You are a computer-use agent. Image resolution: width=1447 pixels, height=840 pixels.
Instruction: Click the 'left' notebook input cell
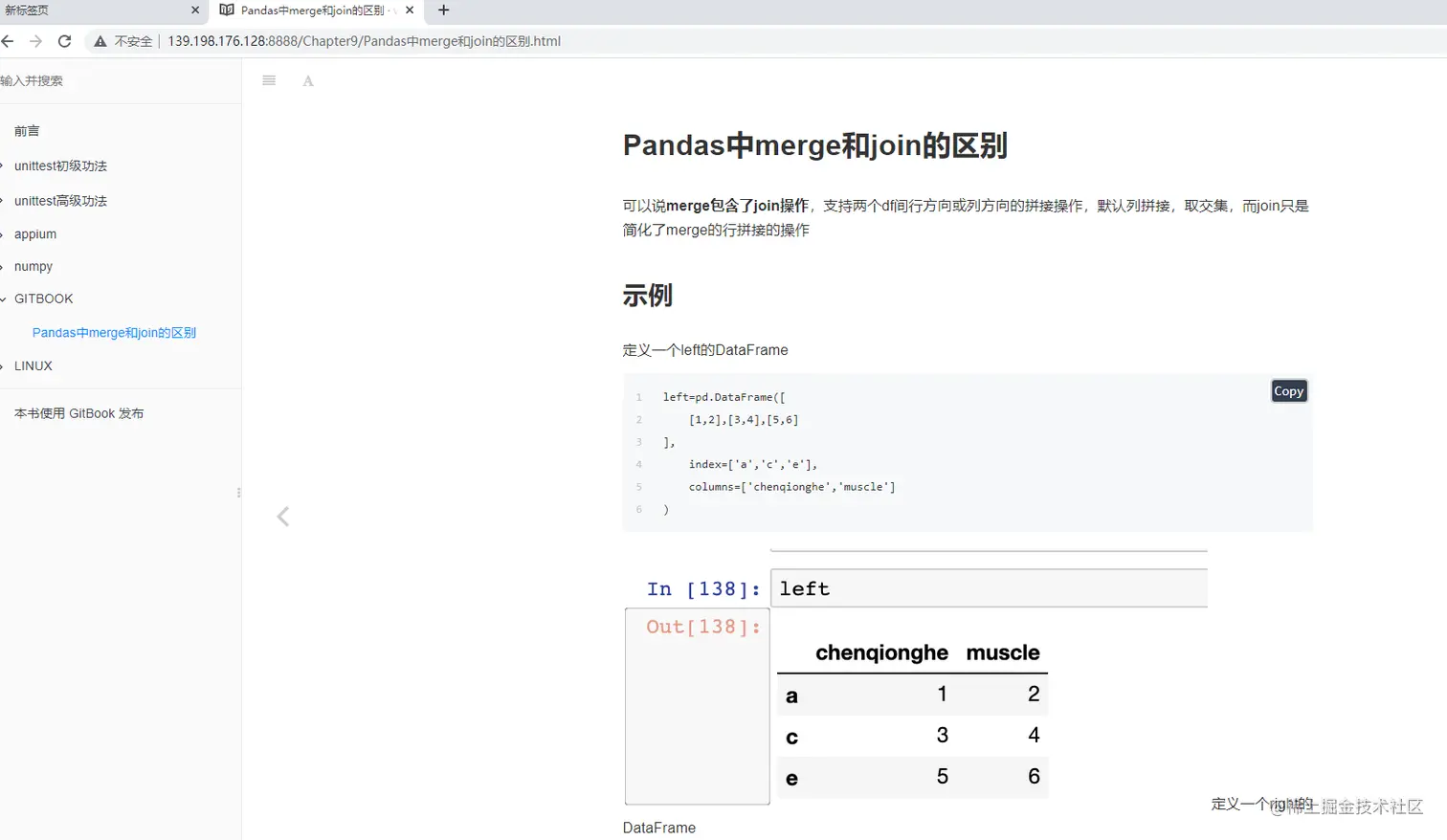click(989, 588)
